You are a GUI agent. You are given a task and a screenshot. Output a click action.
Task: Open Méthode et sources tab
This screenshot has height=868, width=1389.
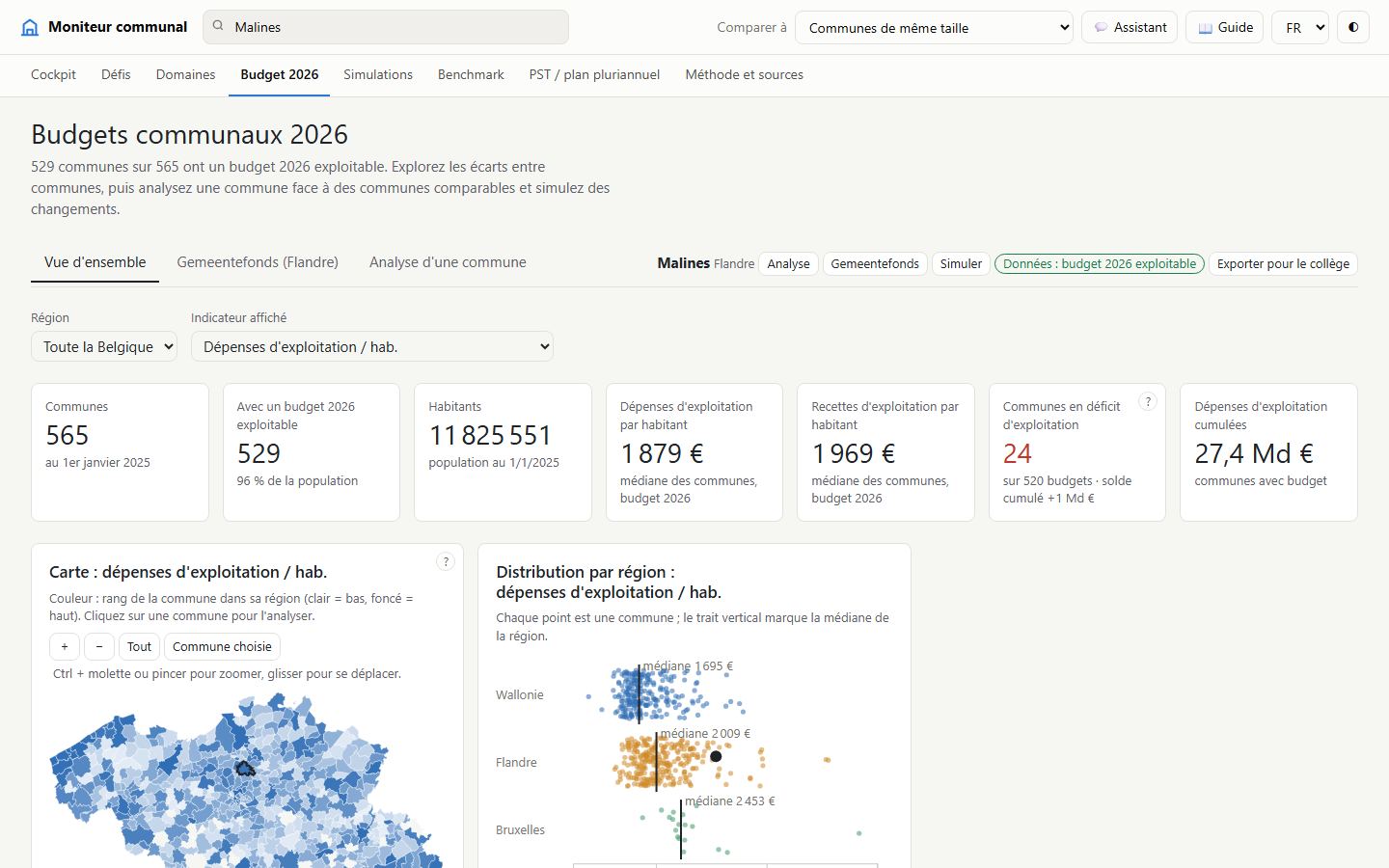(x=745, y=74)
